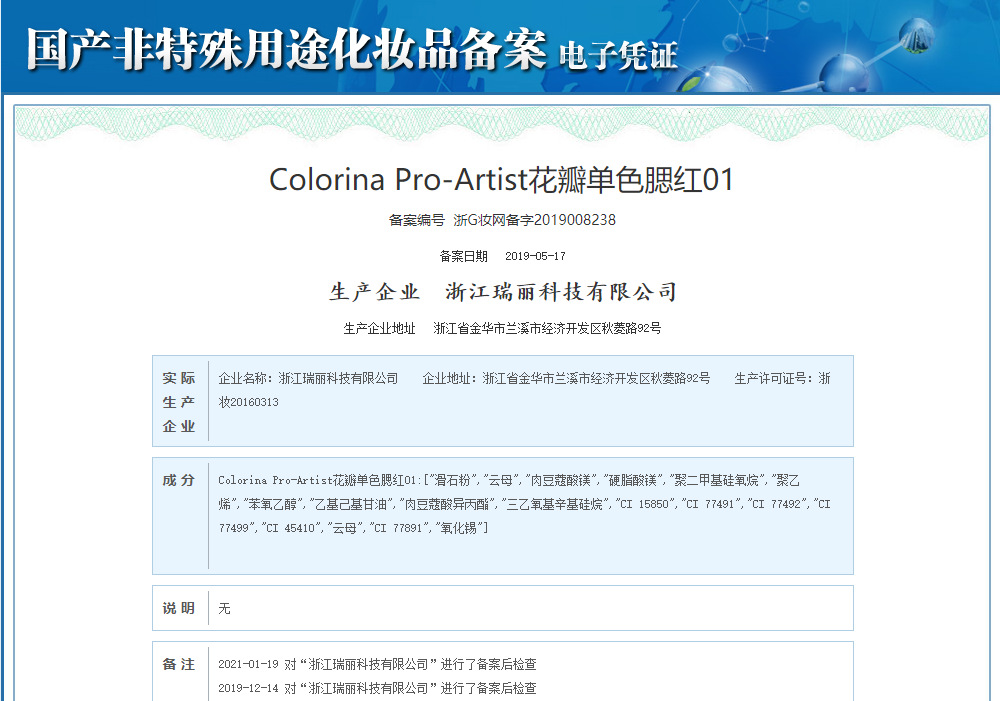
Task: Select the filing date 2019-05-17
Action: click(535, 256)
